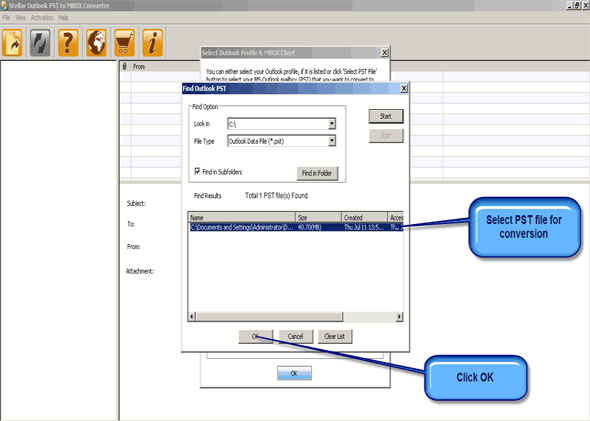The image size is (590, 421).
Task: Click the Stop button
Action: 386,135
